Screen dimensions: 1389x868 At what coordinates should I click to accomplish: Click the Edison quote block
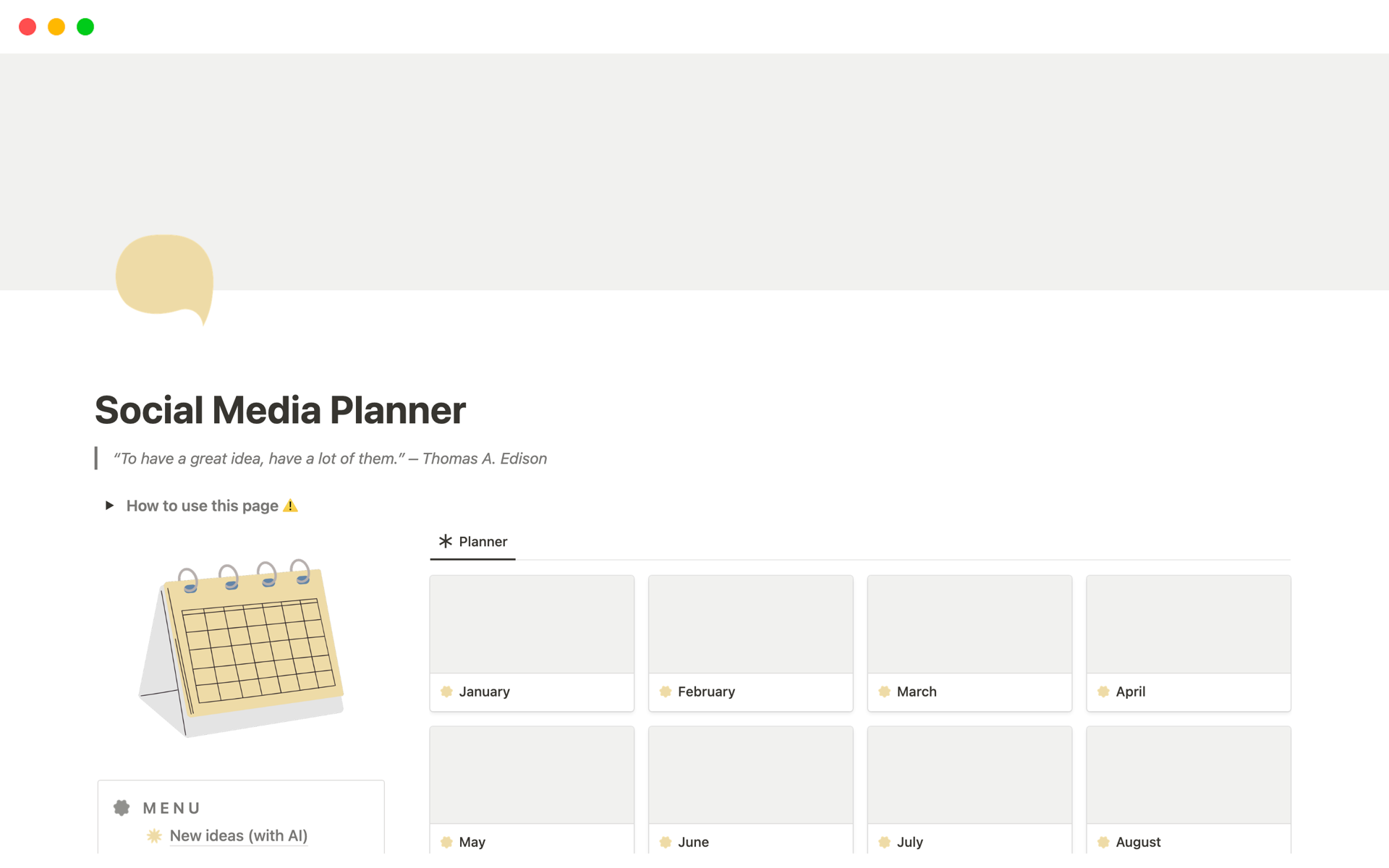coord(330,459)
